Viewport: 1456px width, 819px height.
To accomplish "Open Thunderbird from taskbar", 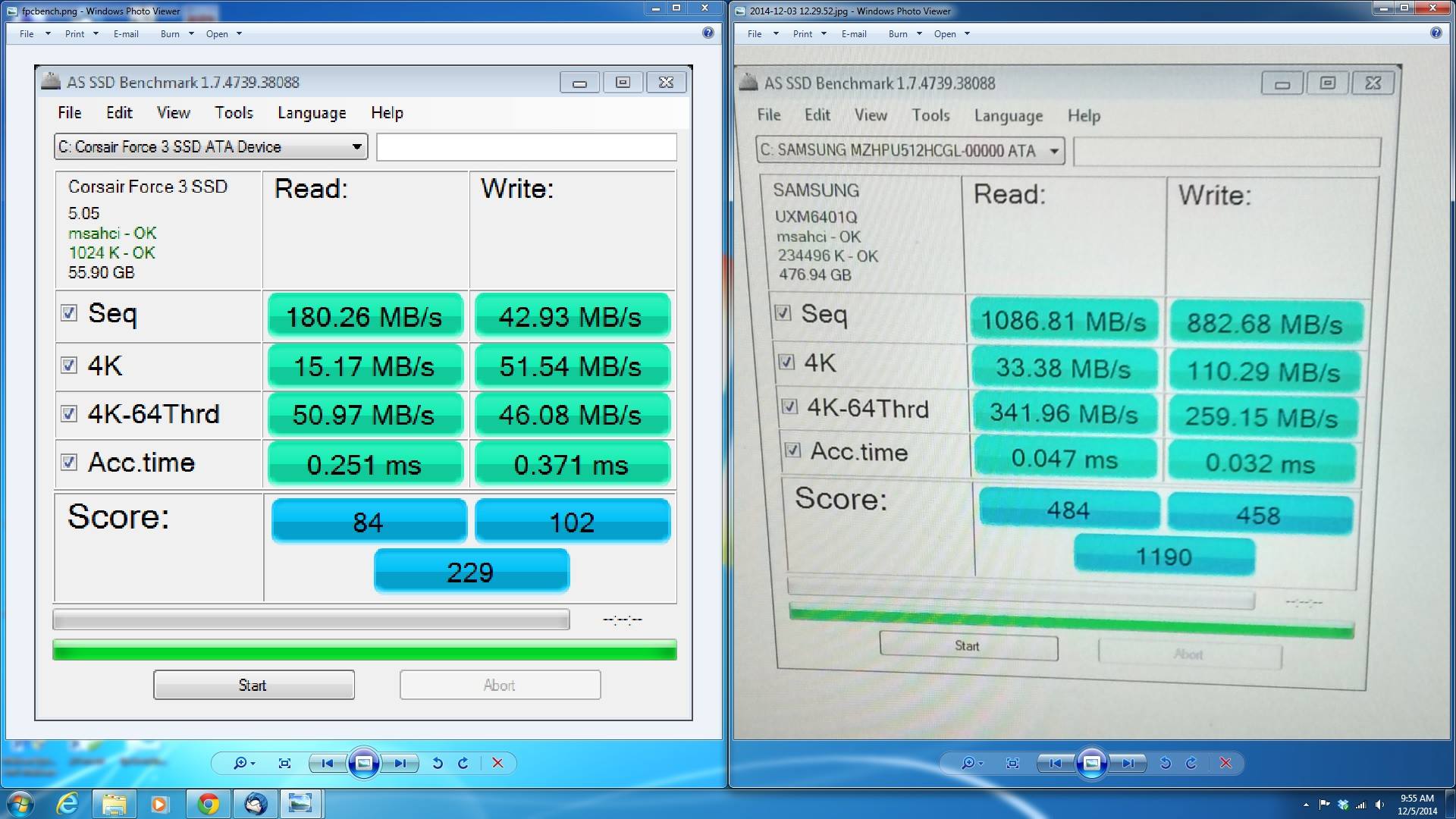I will pos(256,804).
